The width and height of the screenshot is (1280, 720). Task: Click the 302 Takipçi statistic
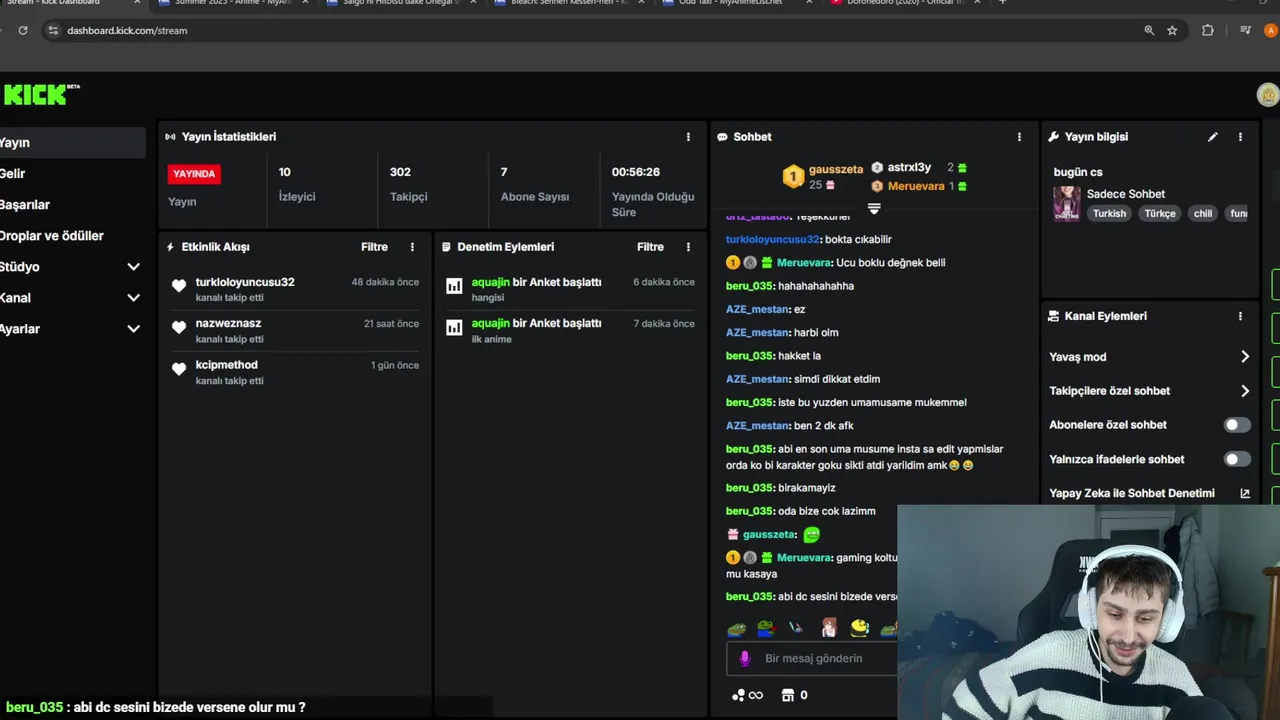[x=407, y=185]
